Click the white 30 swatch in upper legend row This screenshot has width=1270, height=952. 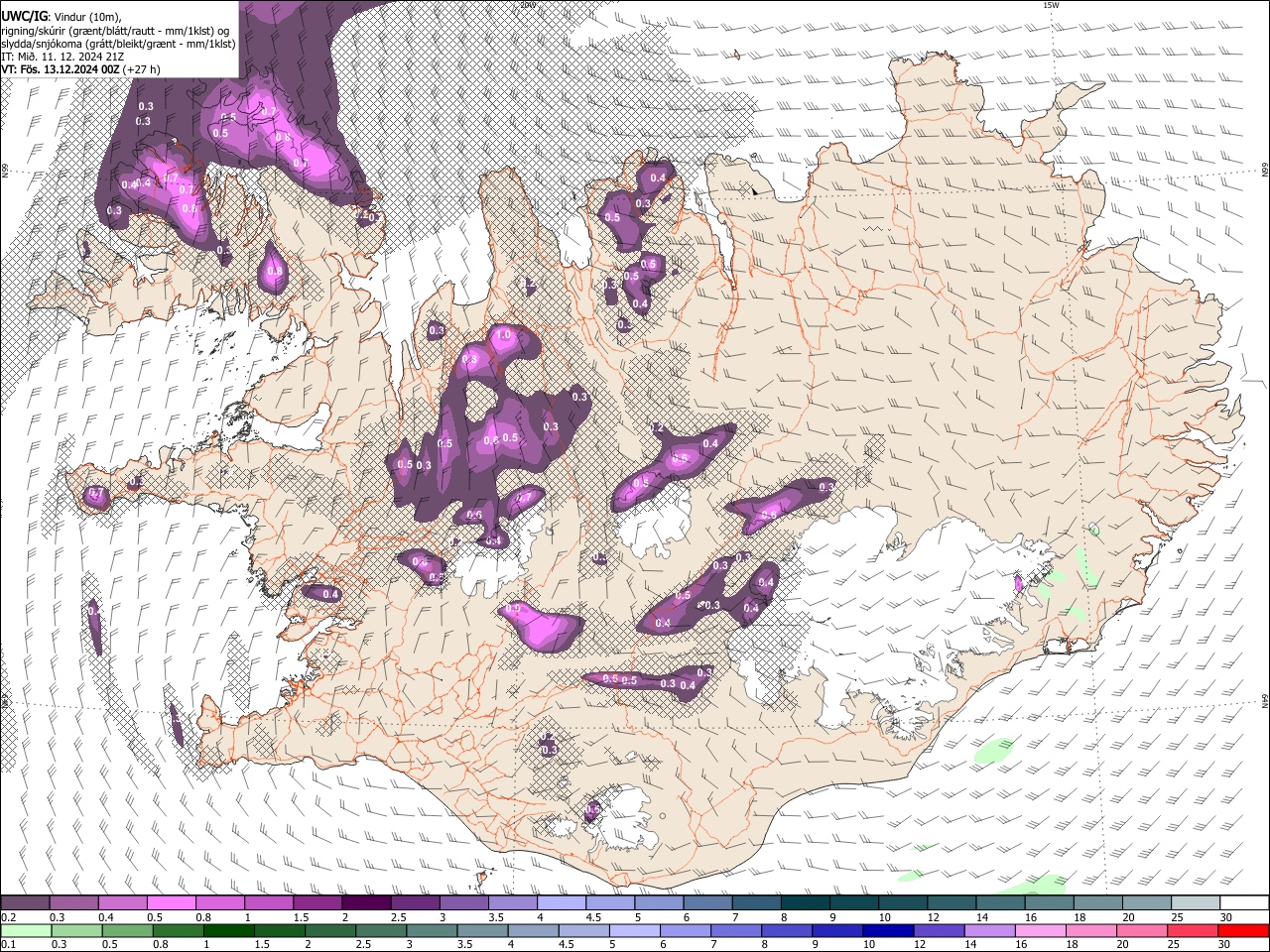1245,903
